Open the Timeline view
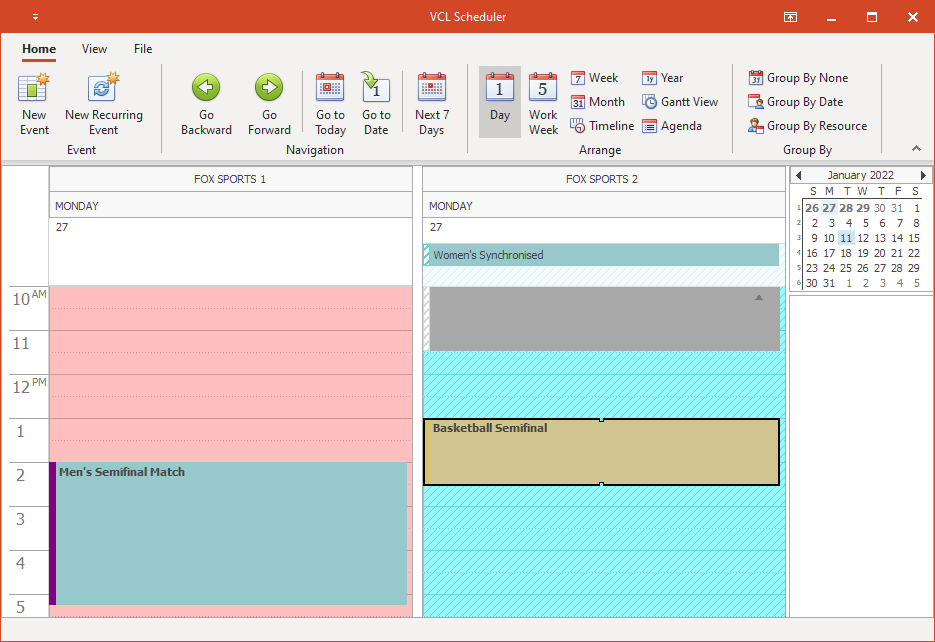 601,125
